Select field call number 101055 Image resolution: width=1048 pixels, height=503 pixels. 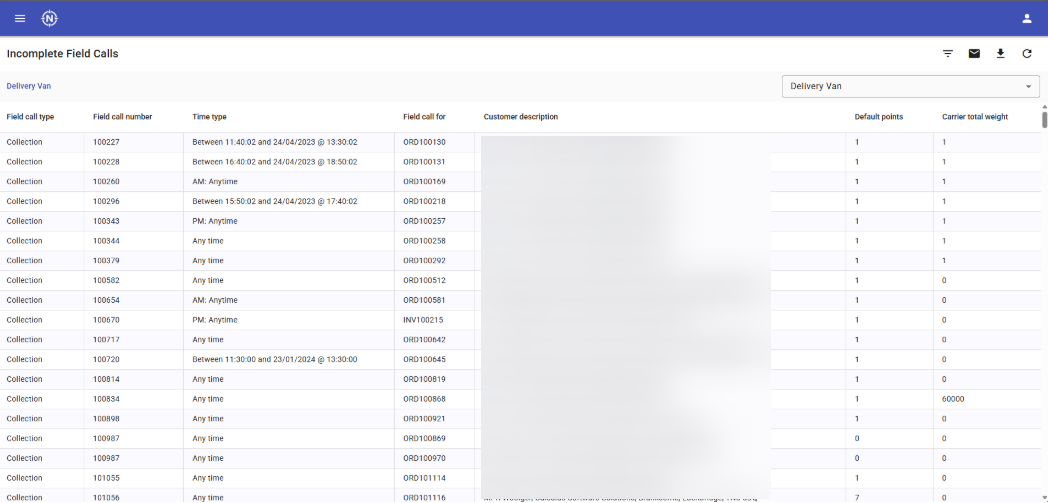pyautogui.click(x=106, y=478)
